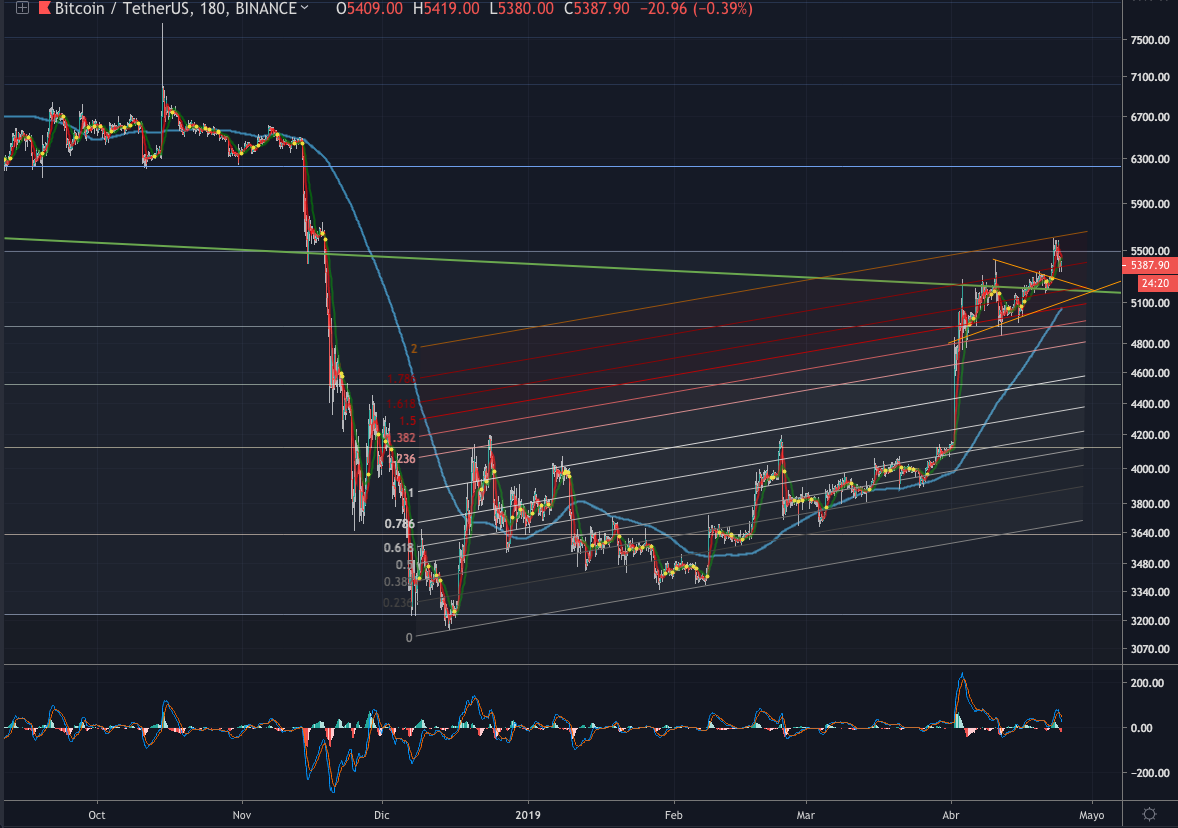Select the Fibonacci channel 0.618 label

pos(398,548)
